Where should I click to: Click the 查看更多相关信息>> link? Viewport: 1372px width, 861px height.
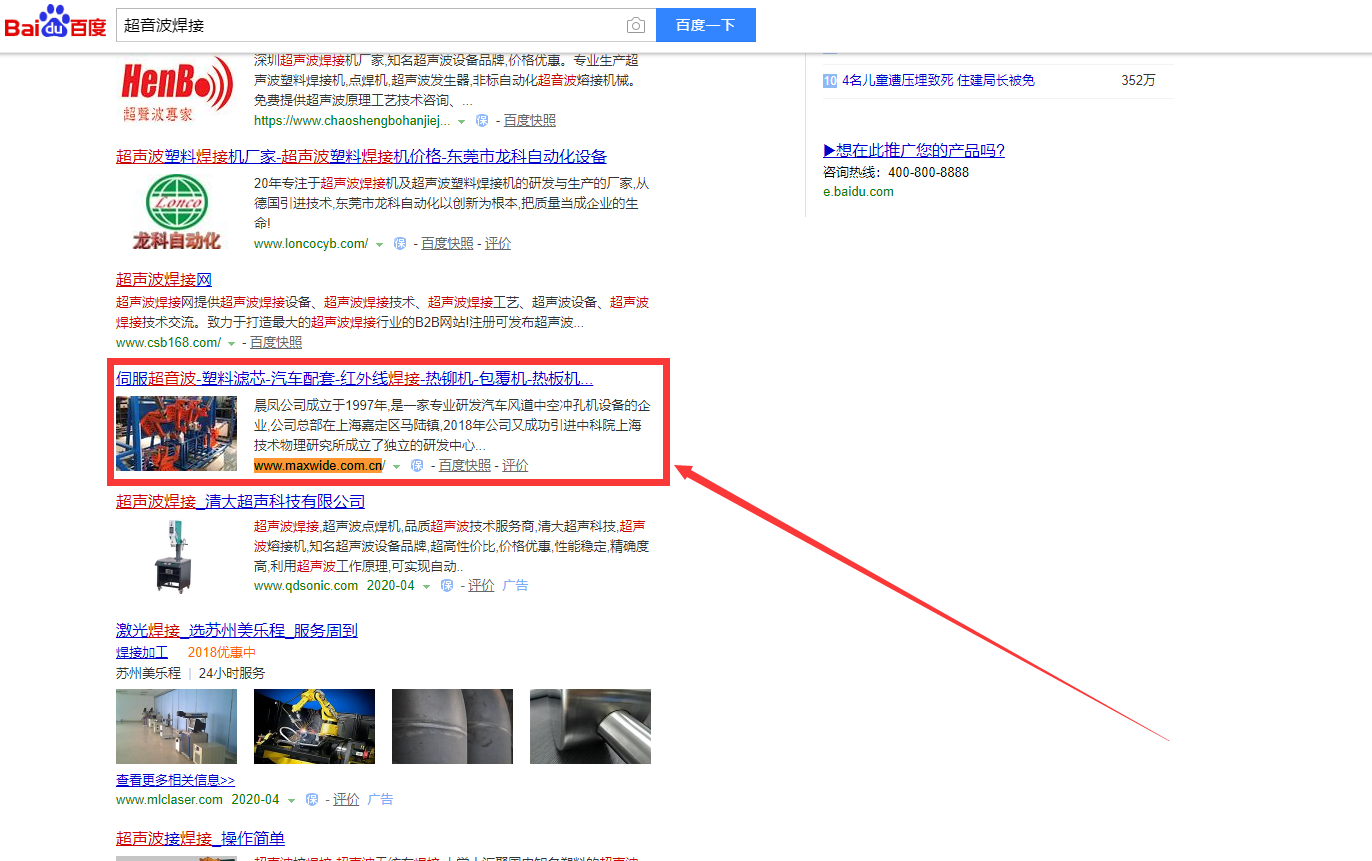[175, 780]
